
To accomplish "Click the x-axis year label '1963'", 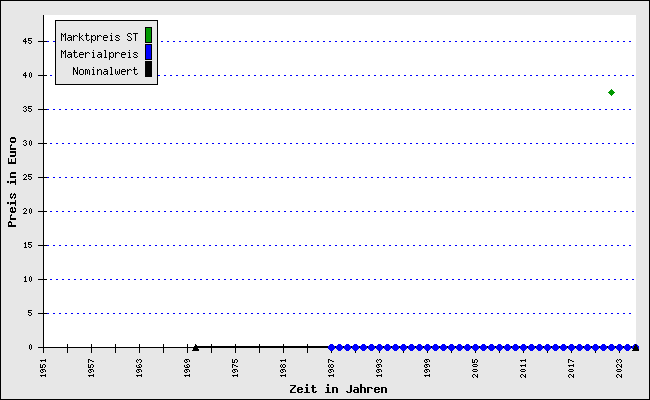I will tap(139, 368).
